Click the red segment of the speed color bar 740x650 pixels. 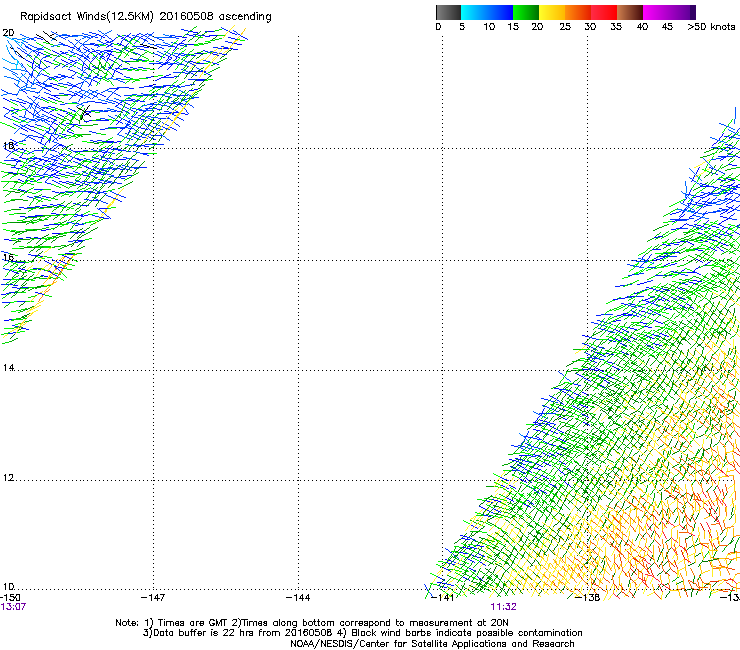pos(604,12)
